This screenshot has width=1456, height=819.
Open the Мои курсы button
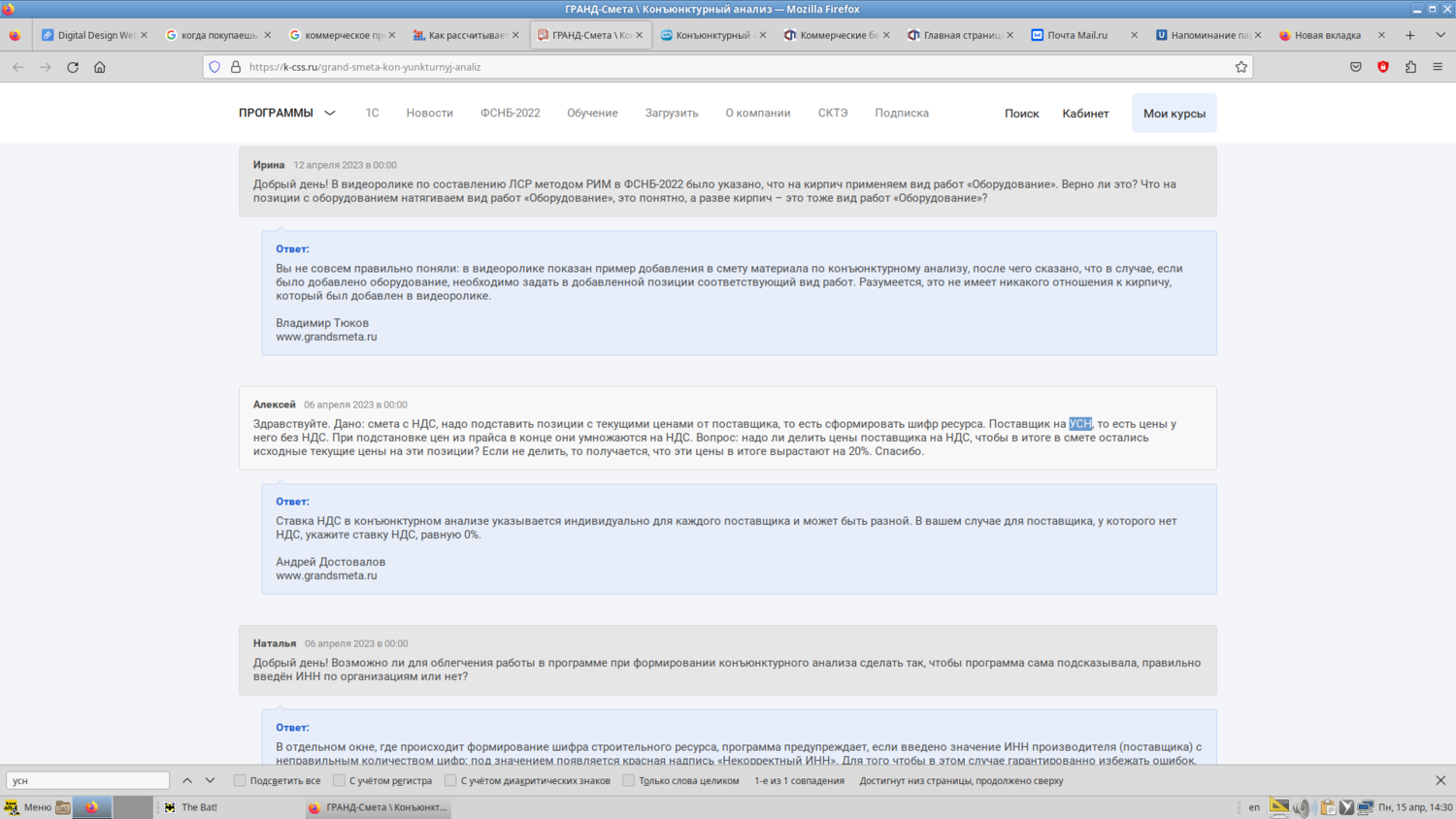click(x=1175, y=114)
